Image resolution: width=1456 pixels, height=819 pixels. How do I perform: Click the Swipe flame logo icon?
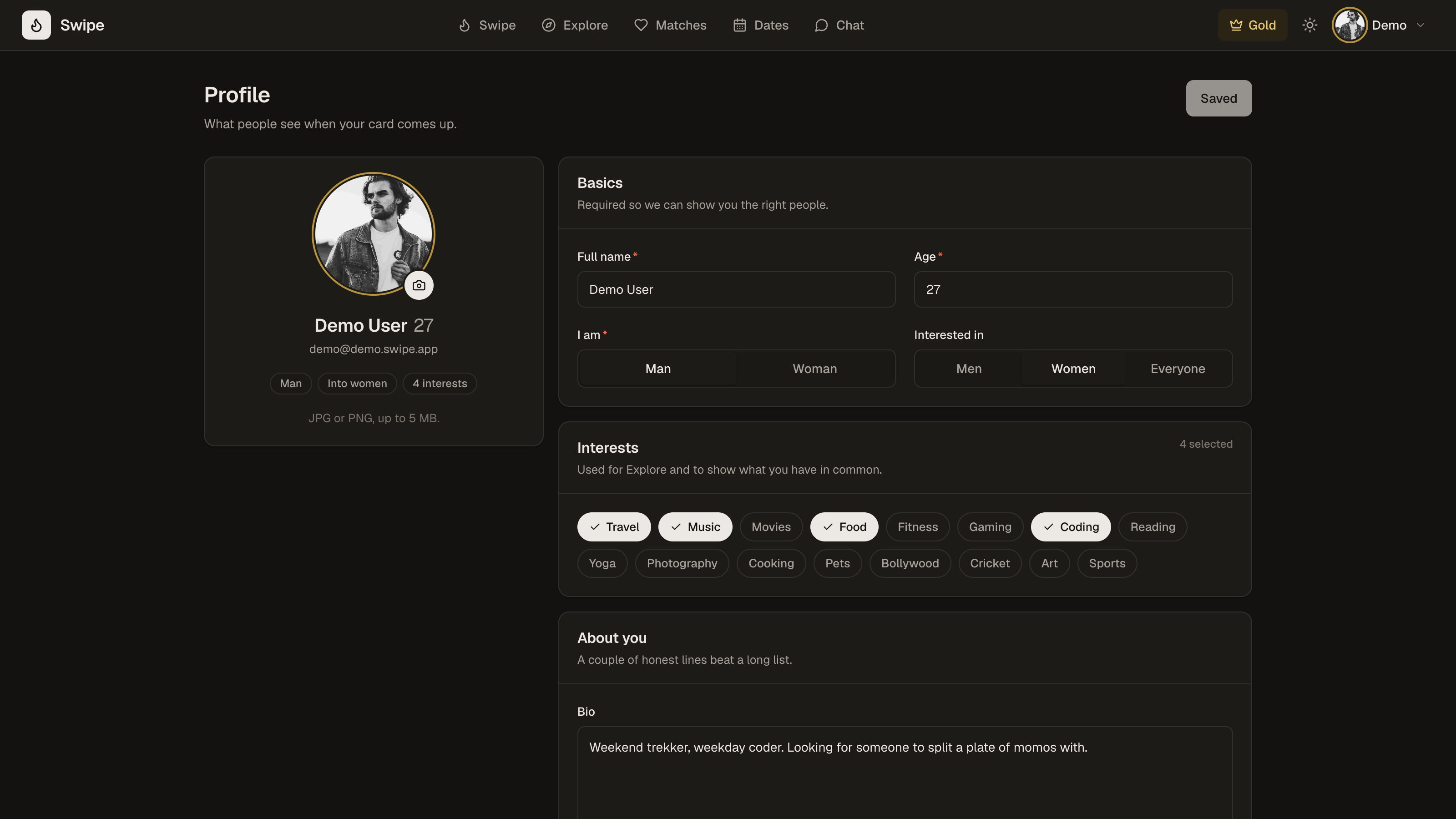[x=36, y=25]
